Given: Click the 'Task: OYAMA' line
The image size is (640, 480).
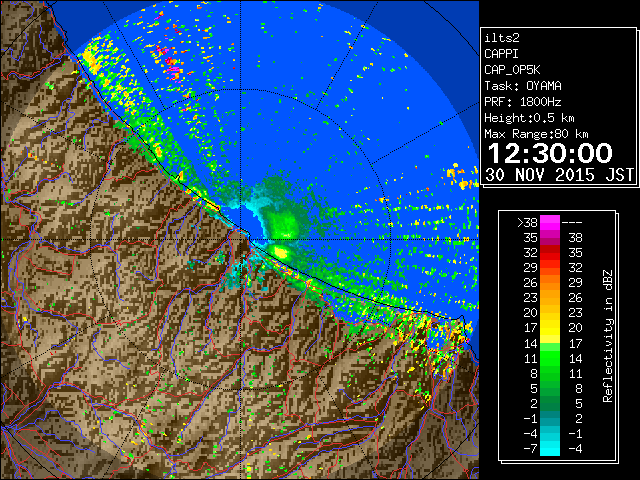Looking at the screenshot, I should click(x=523, y=86).
